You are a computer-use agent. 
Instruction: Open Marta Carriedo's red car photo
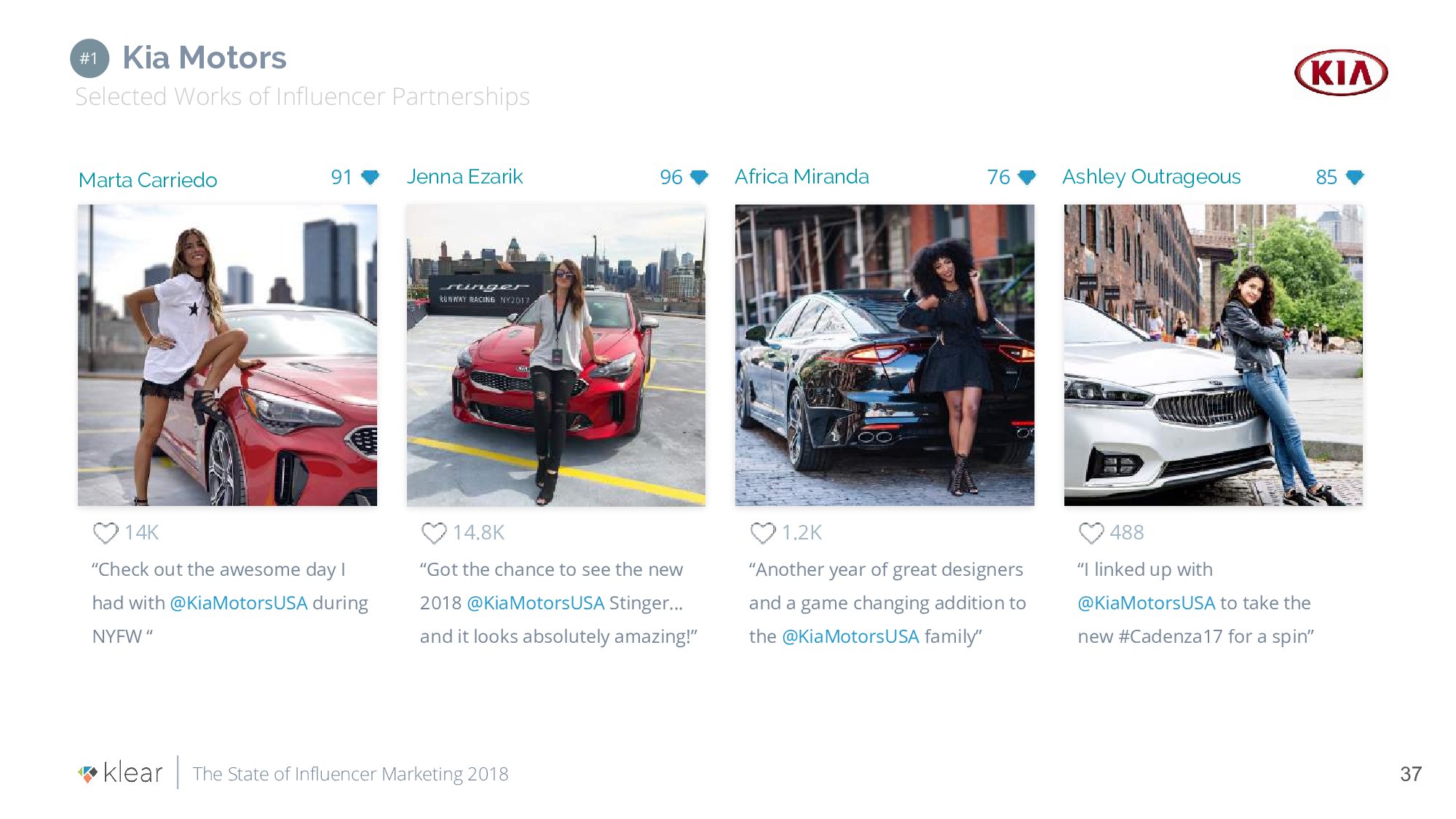[x=227, y=355]
